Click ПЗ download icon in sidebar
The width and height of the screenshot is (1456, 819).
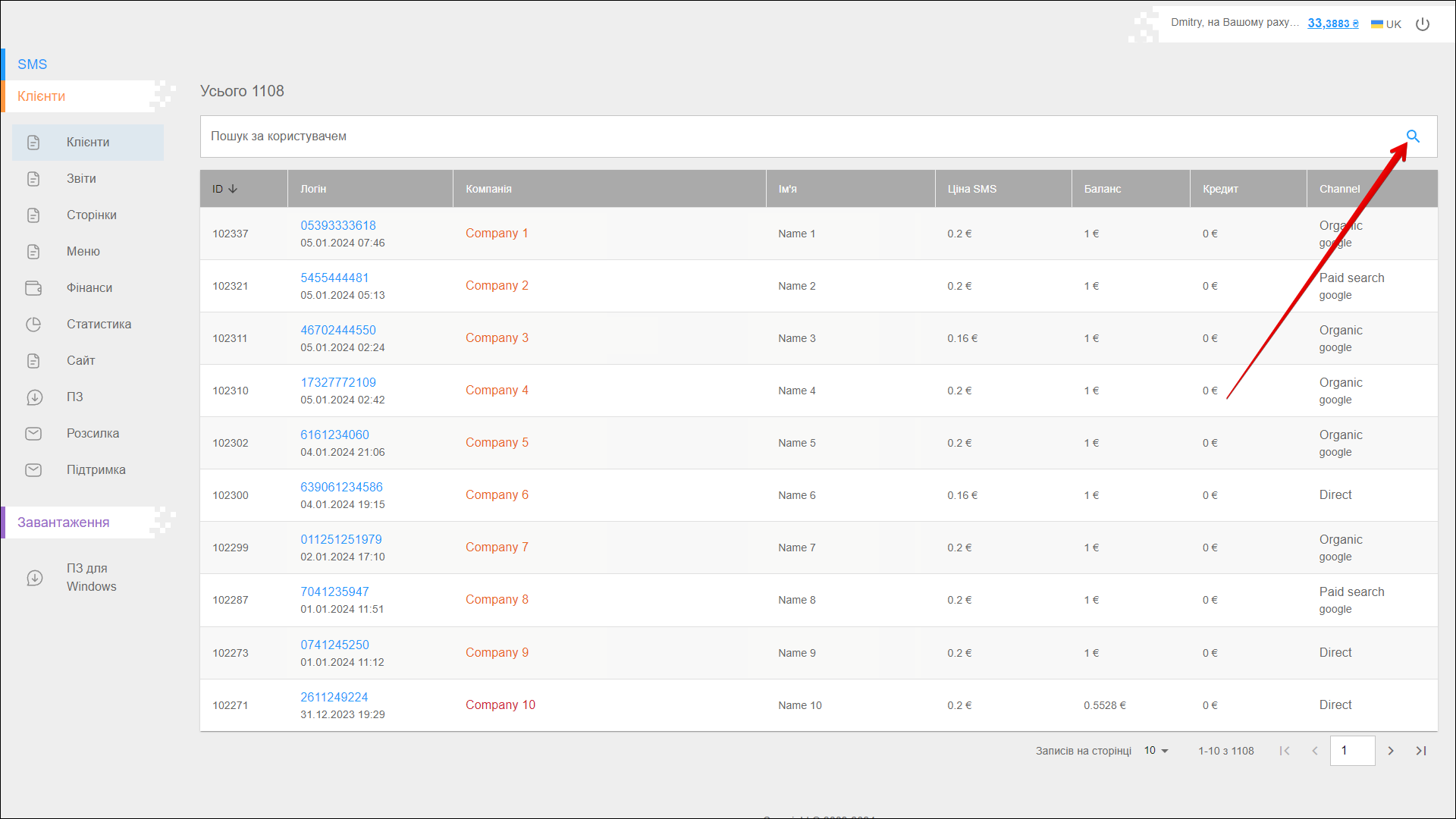click(34, 397)
